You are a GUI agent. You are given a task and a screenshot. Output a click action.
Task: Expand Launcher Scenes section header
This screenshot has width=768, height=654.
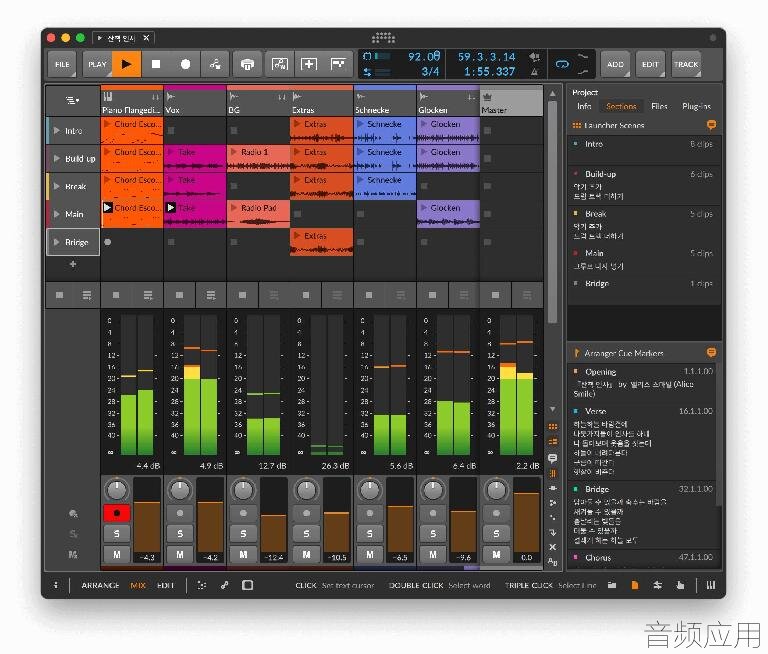[645, 125]
